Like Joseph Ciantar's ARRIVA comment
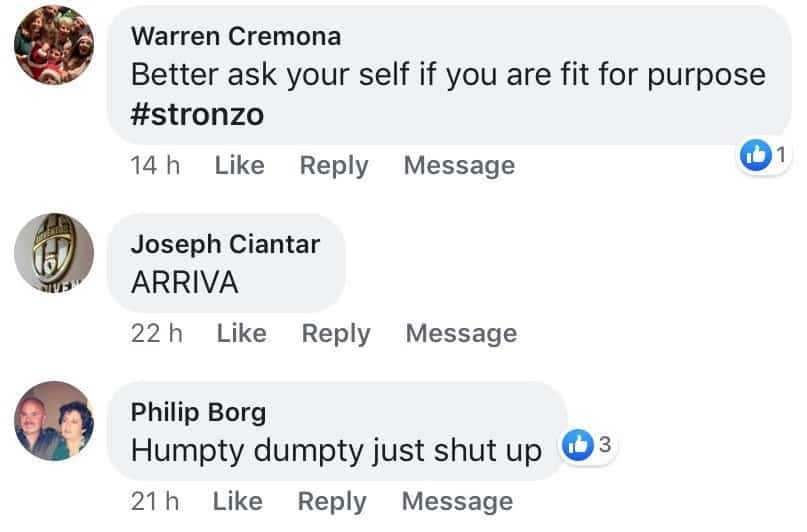The image size is (807, 532). [241, 333]
